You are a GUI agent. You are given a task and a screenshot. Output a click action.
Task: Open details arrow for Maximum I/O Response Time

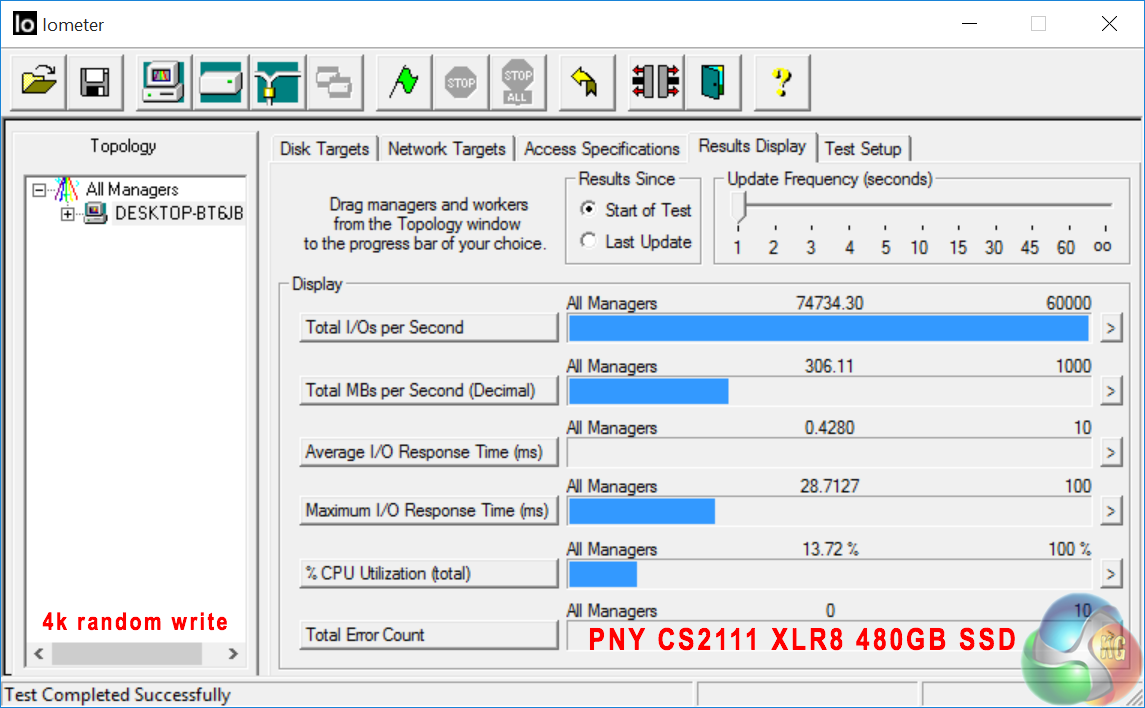[1111, 512]
